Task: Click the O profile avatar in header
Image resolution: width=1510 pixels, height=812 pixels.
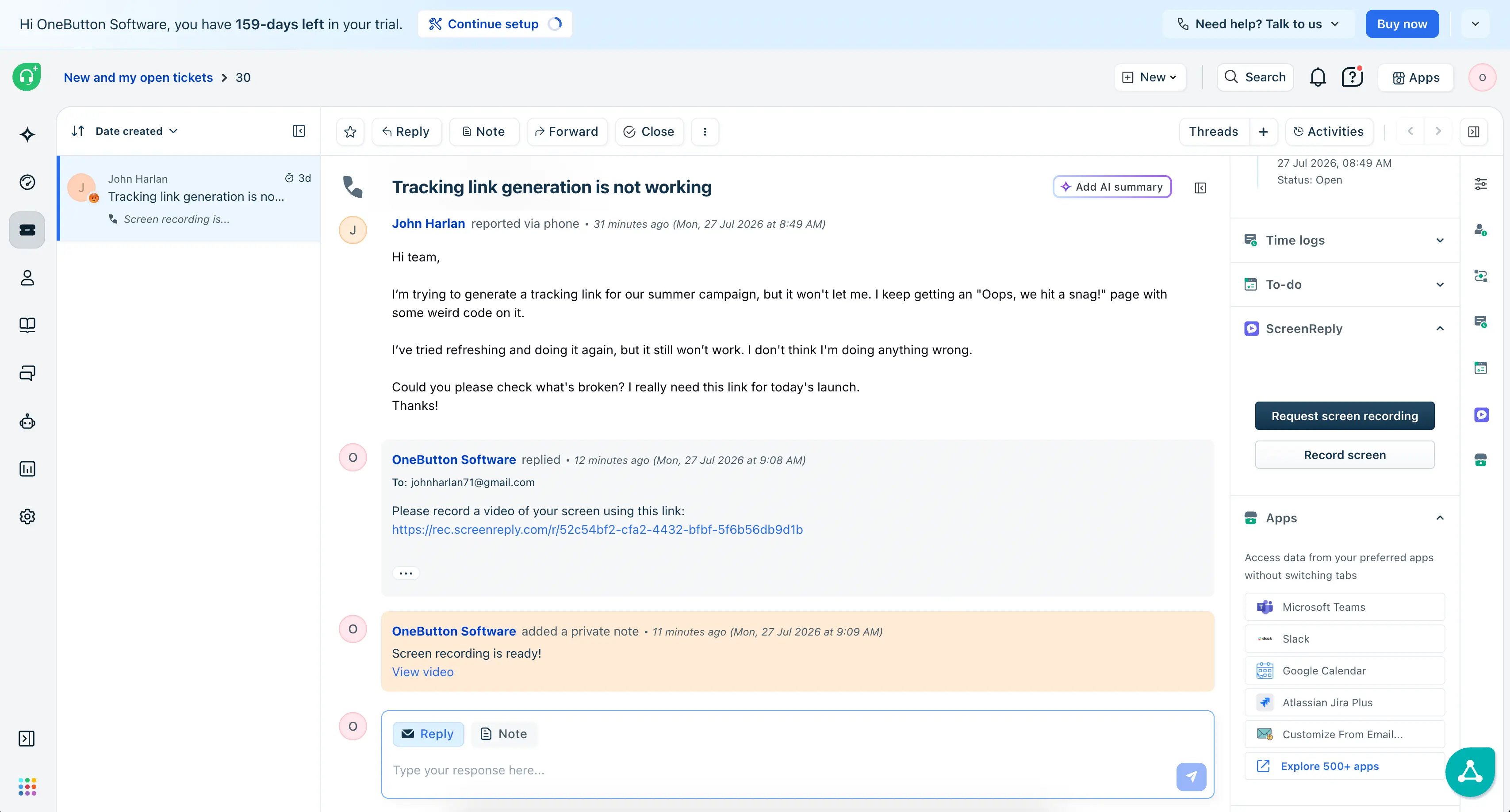Action: [1482, 77]
